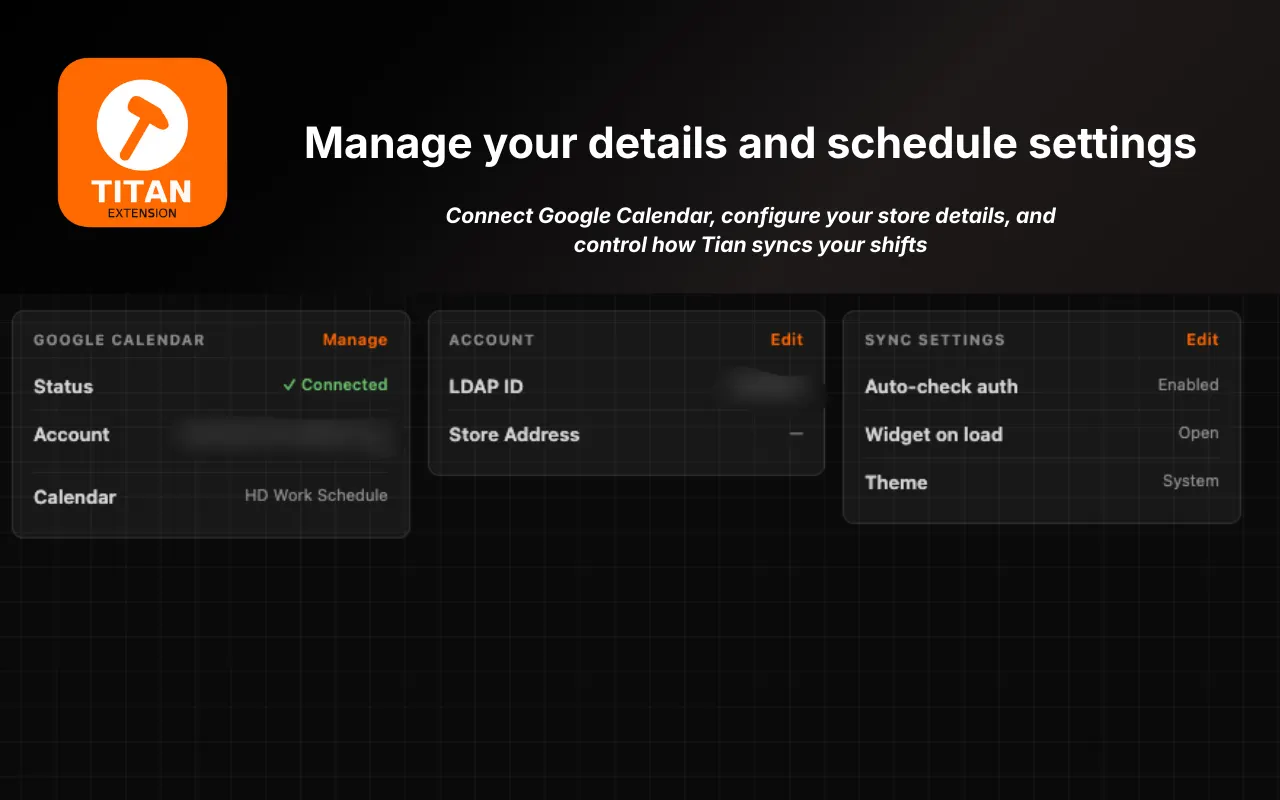
Task: Click the green Connected checkmark icon
Action: [x=289, y=384]
